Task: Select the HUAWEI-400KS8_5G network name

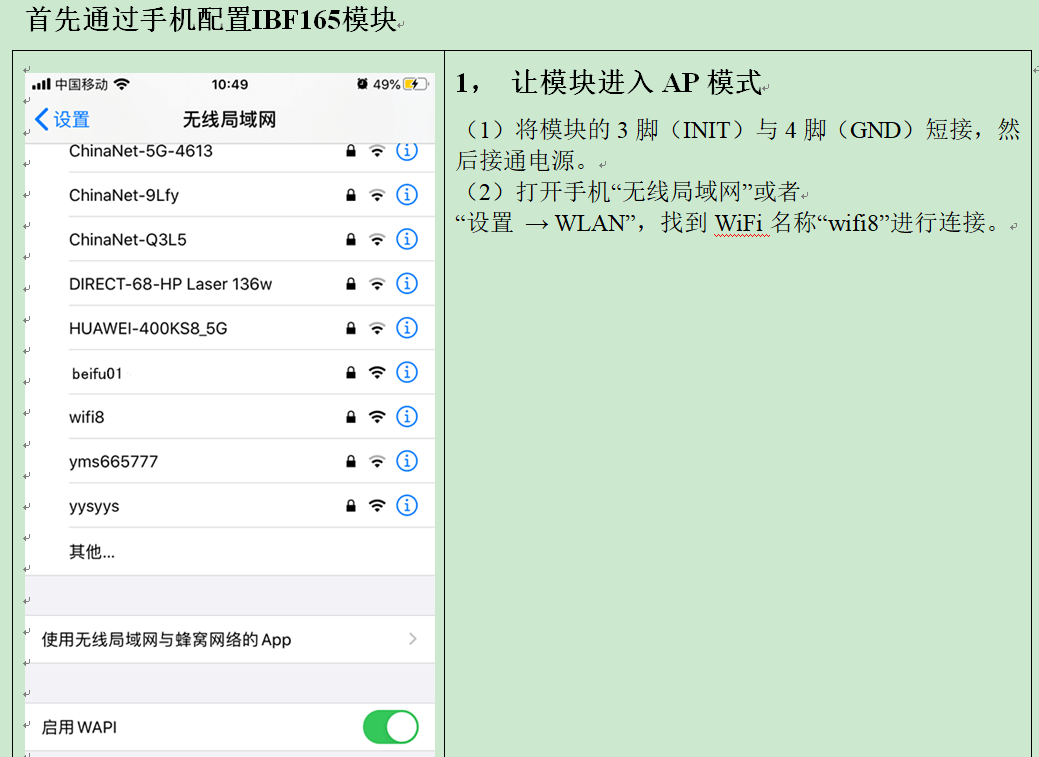Action: tap(148, 328)
